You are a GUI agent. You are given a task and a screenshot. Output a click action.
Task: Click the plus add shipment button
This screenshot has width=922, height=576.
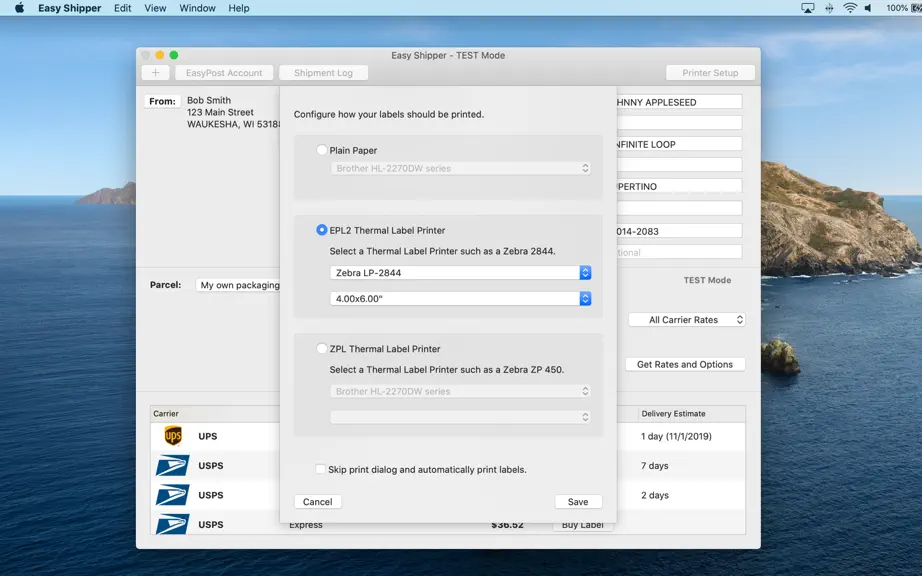pos(156,73)
